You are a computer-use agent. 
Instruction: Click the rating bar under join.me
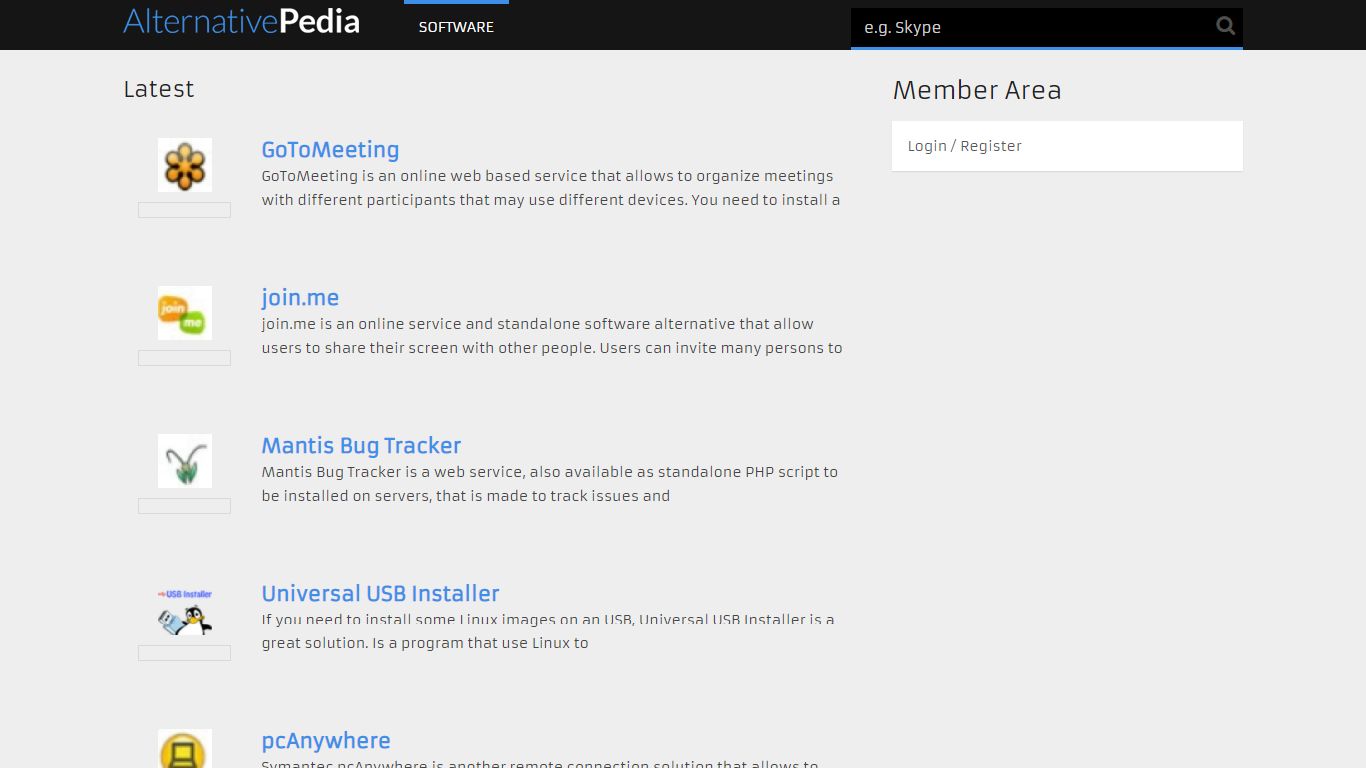coord(184,358)
